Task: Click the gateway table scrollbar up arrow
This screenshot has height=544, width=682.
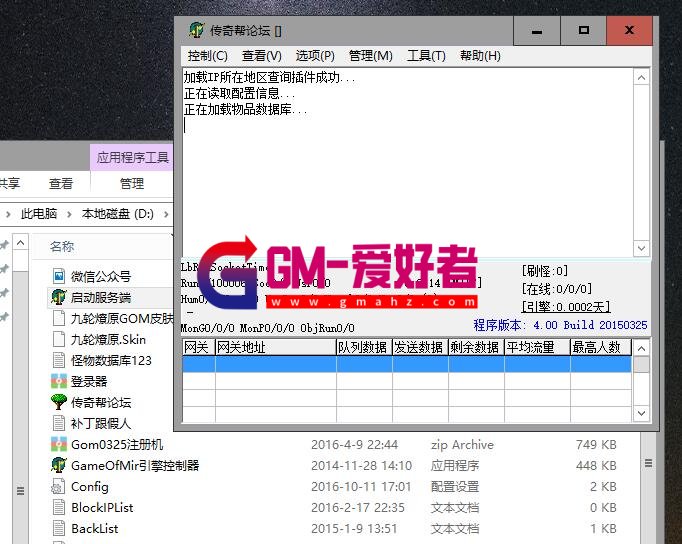Action: click(x=642, y=348)
